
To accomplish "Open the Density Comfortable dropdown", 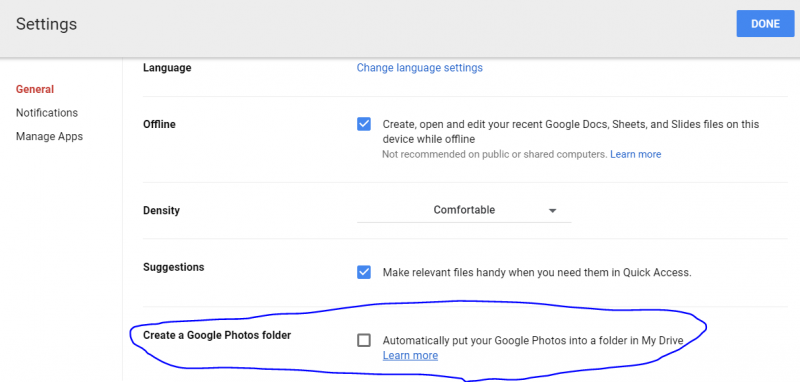I will (x=464, y=210).
